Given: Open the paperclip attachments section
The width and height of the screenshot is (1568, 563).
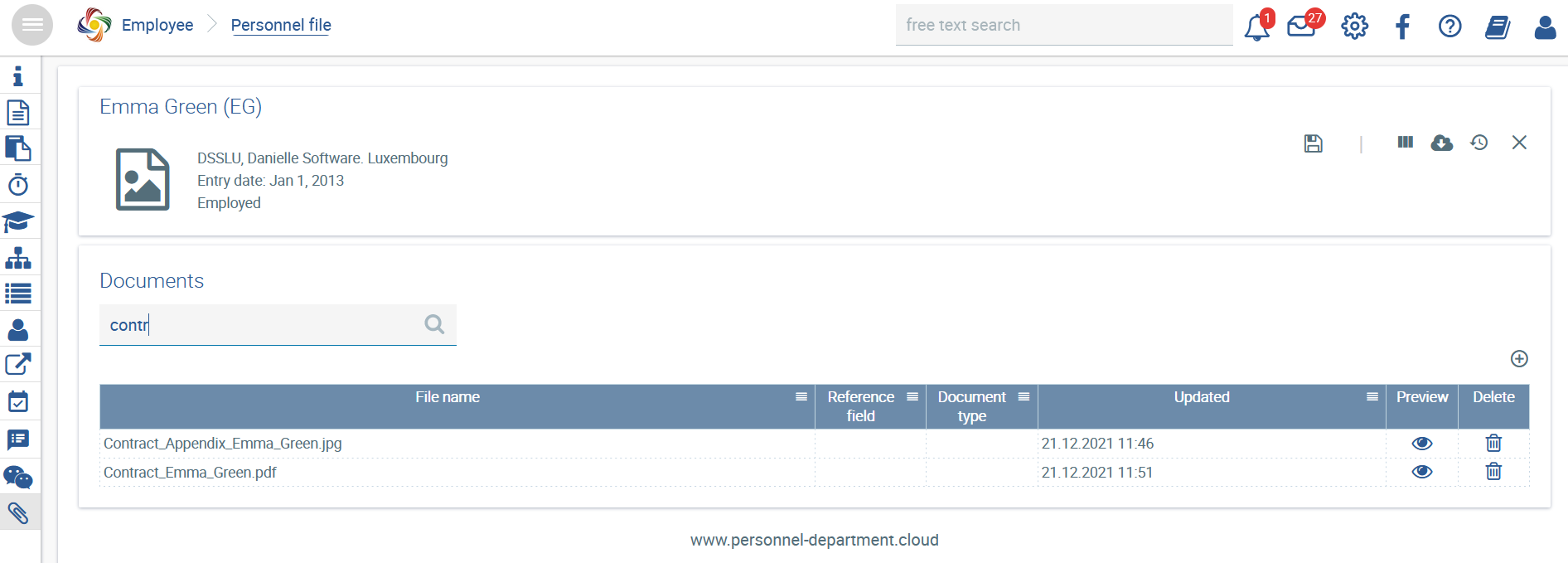Looking at the screenshot, I should [17, 513].
